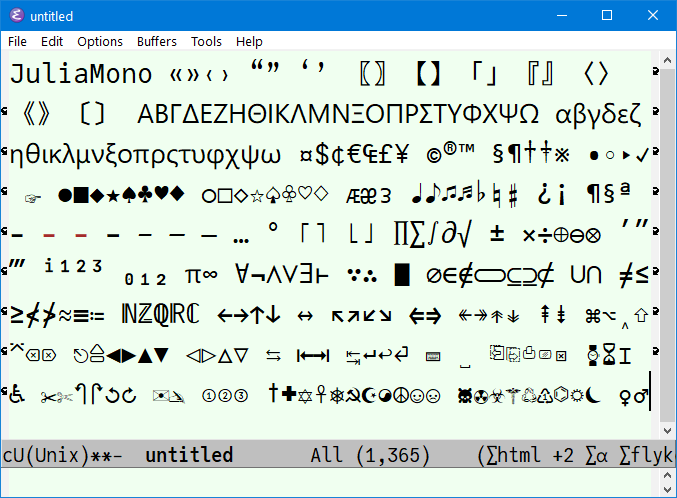This screenshot has width=677, height=498.
Task: Click the first solid black scissors ✂ symbol
Action: (48, 397)
